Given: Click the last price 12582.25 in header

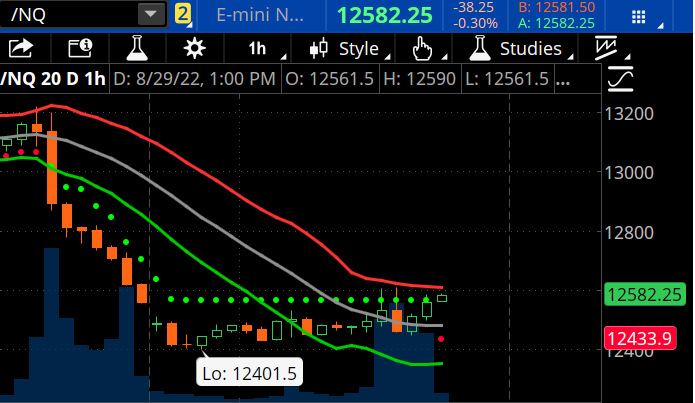Looking at the screenshot, I should 384,16.
